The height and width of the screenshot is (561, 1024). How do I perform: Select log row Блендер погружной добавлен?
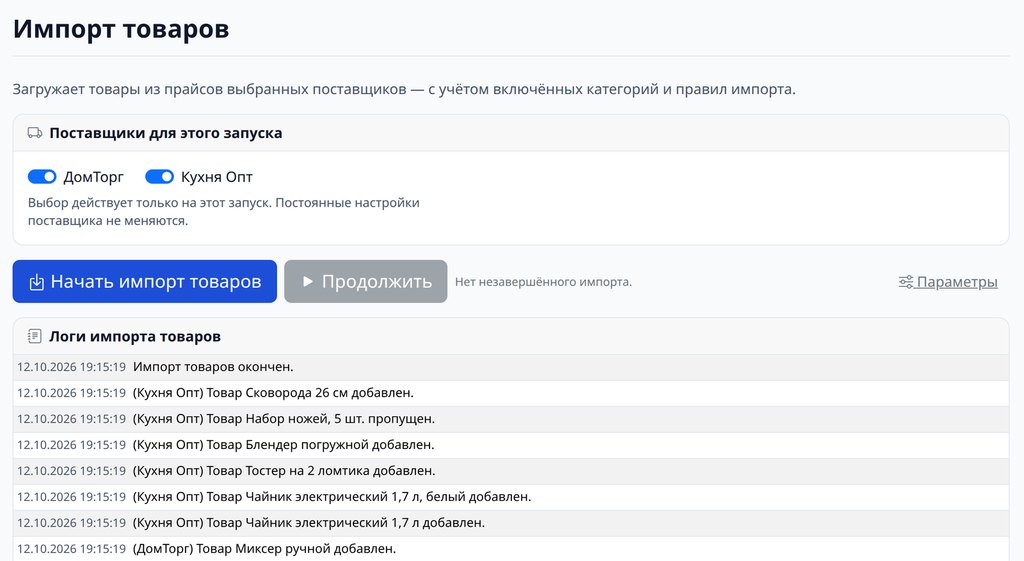click(x=511, y=445)
